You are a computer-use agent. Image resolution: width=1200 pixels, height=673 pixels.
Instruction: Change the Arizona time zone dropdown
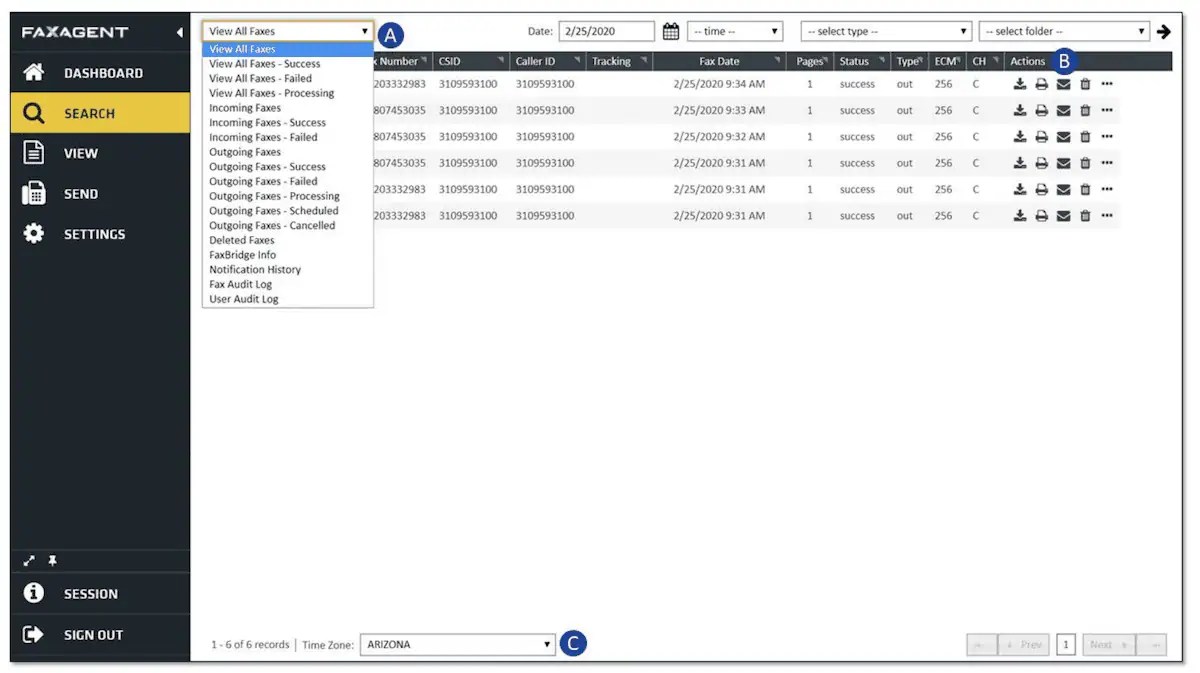click(x=457, y=645)
